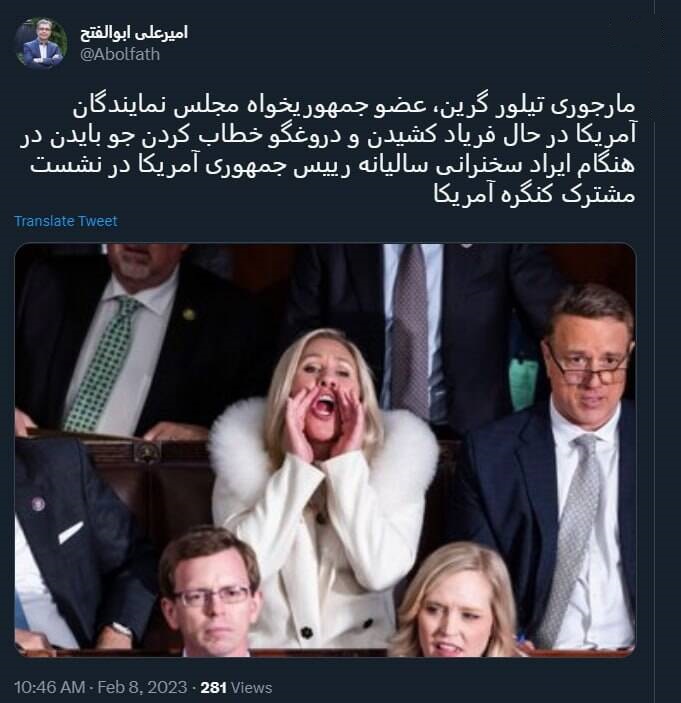The height and width of the screenshot is (703, 681).
Task: Open the attached tweet photo
Action: tap(325, 450)
